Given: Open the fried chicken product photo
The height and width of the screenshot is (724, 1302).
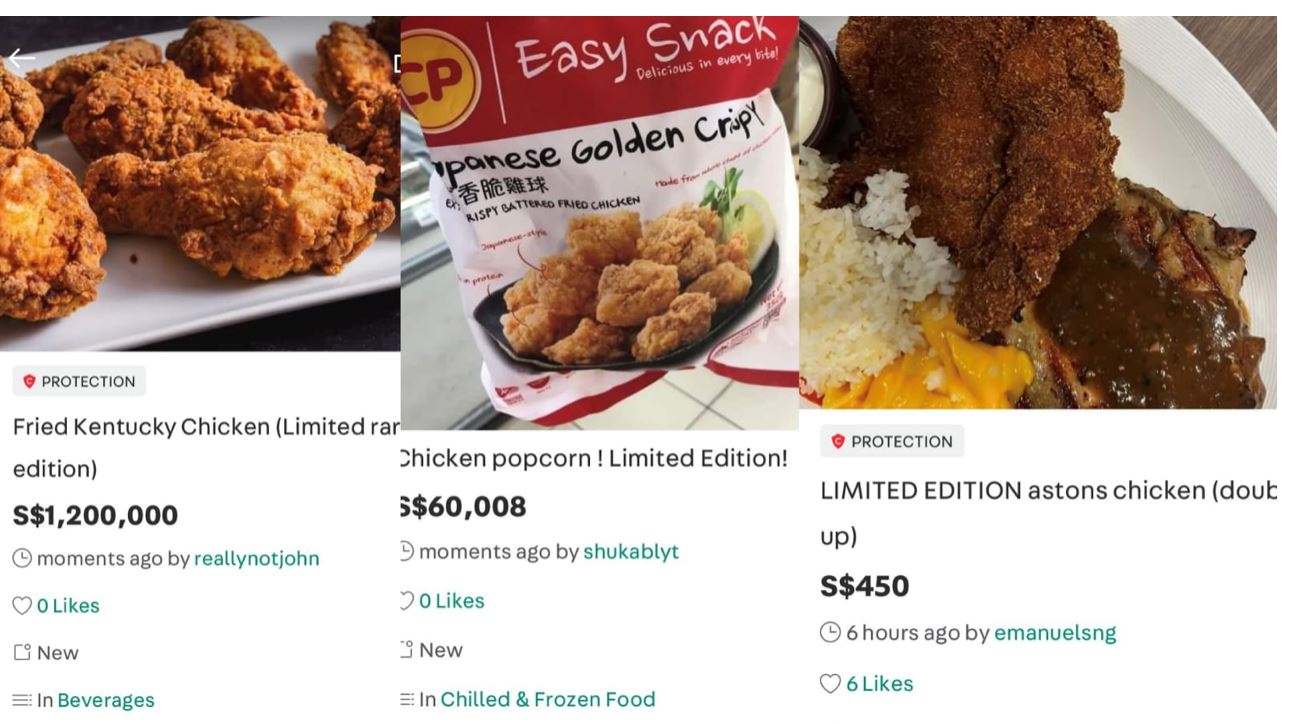Looking at the screenshot, I should [200, 180].
